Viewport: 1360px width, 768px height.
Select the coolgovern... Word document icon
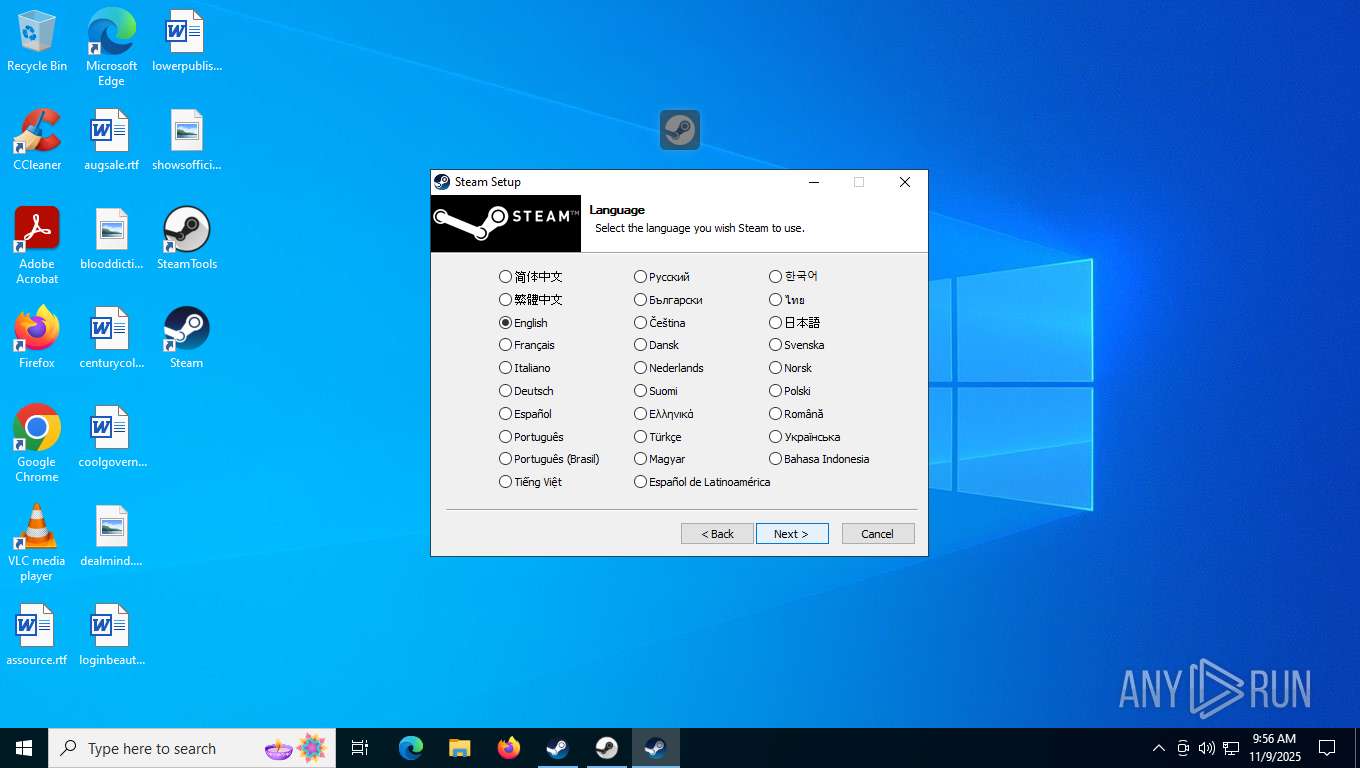pos(111,437)
